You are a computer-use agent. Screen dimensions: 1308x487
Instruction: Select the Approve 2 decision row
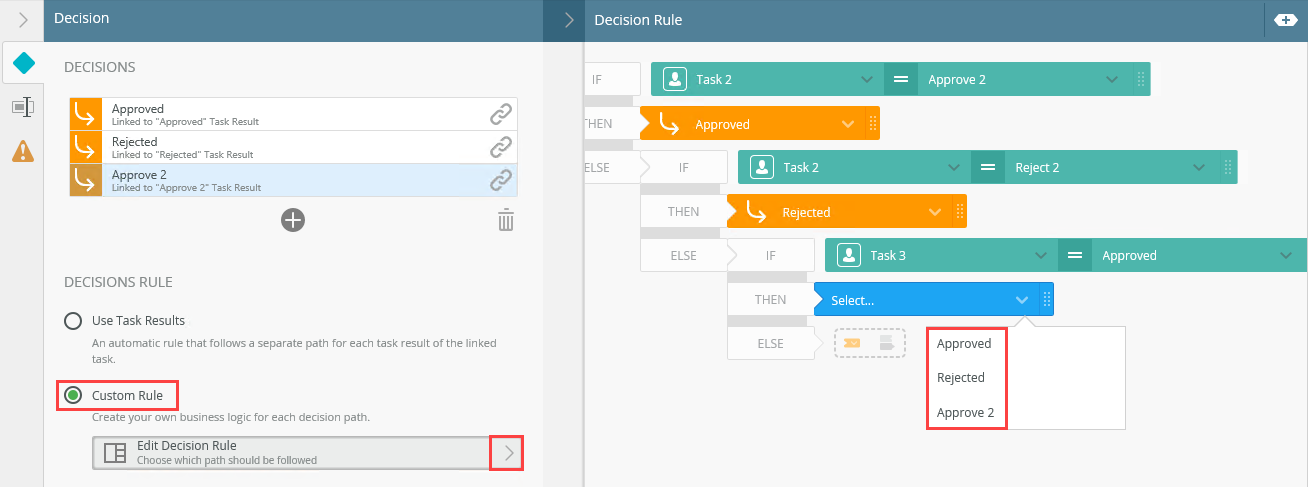pos(293,180)
